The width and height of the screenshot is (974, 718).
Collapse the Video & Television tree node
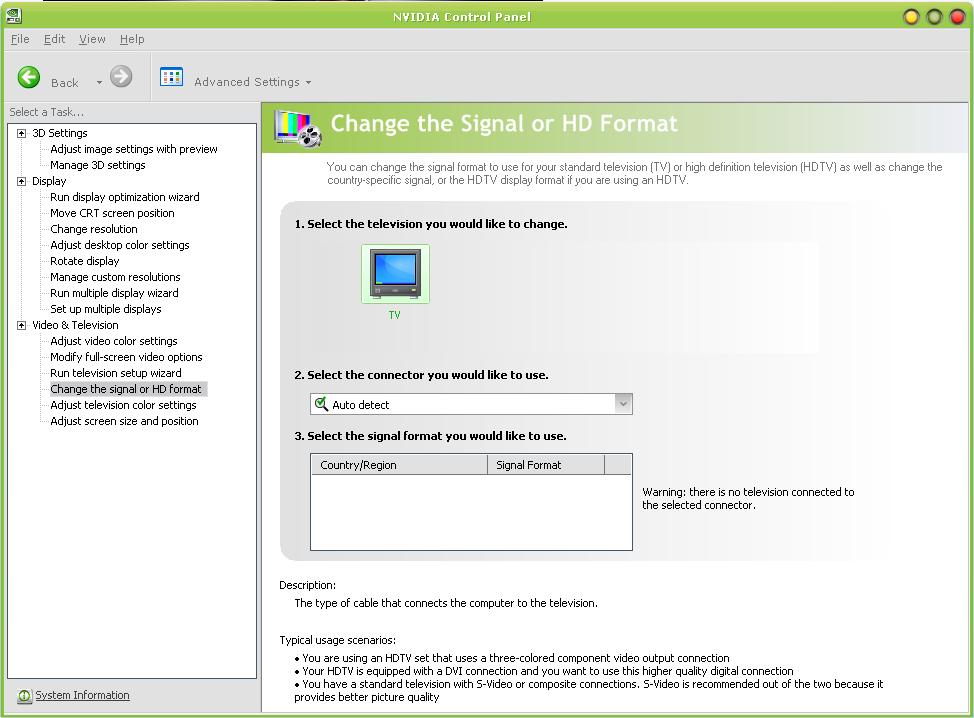22,325
